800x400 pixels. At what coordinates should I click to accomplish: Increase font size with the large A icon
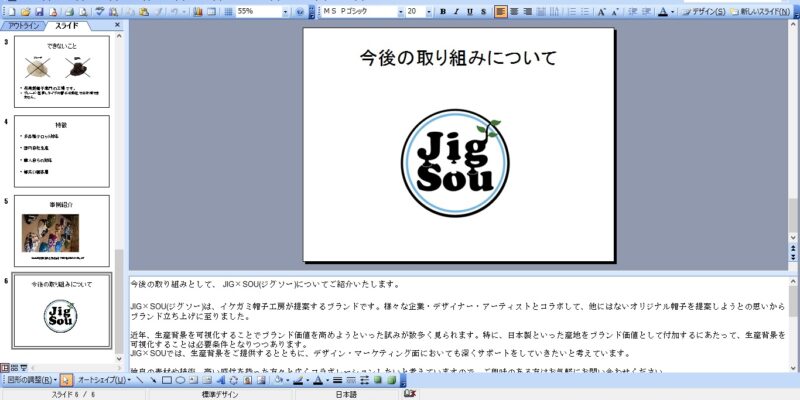[602, 12]
